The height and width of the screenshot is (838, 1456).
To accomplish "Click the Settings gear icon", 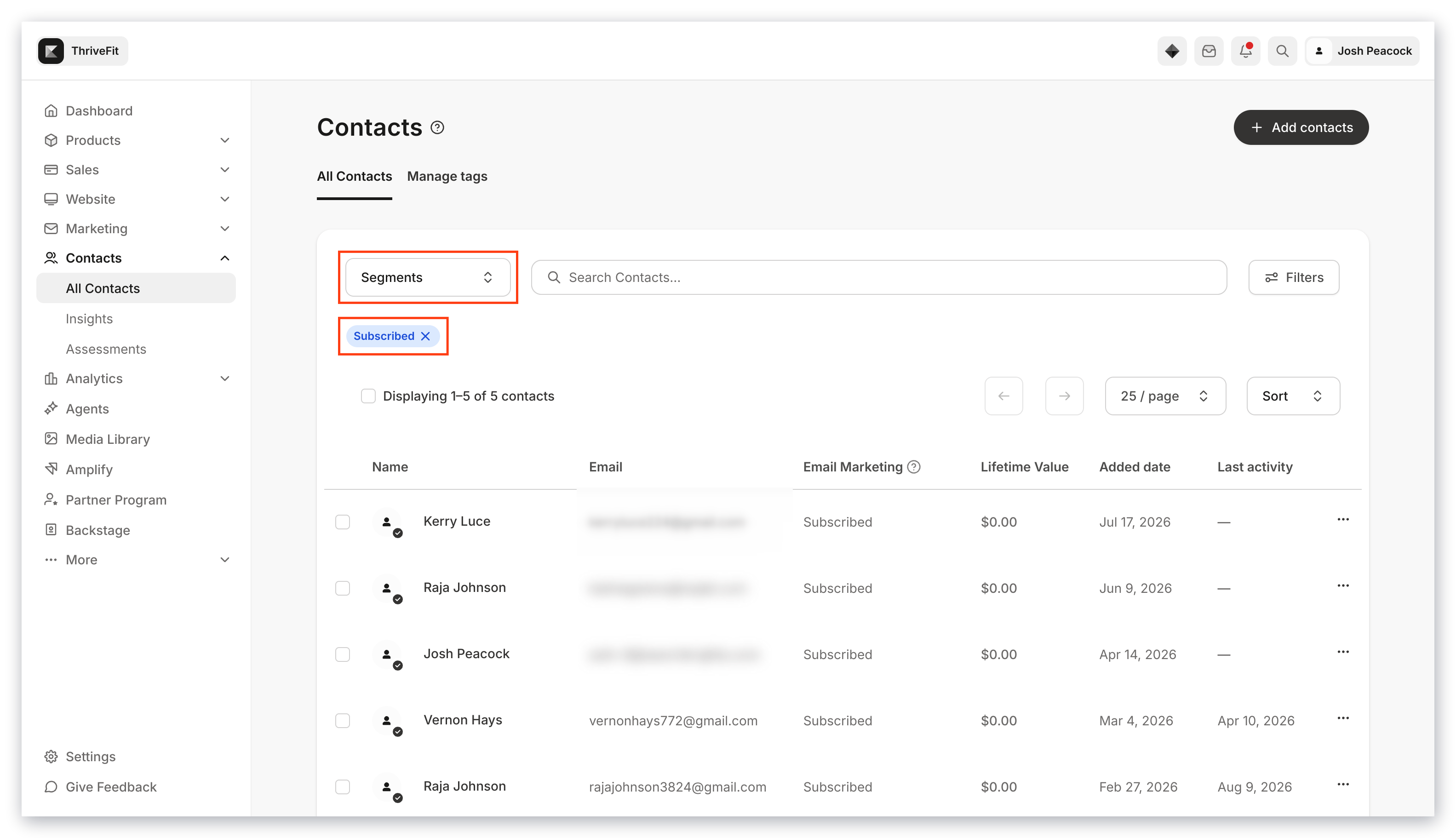I will [51, 756].
